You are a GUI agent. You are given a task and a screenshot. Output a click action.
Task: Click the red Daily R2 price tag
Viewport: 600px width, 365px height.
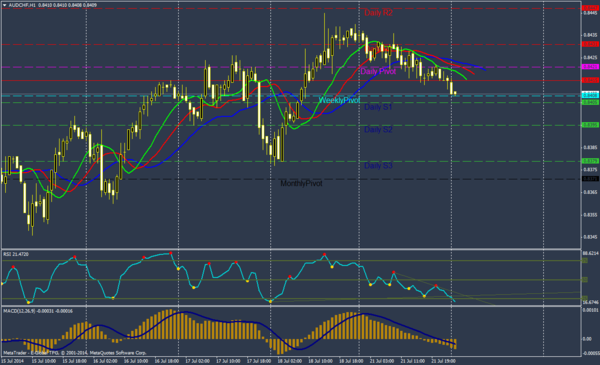click(590, 8)
